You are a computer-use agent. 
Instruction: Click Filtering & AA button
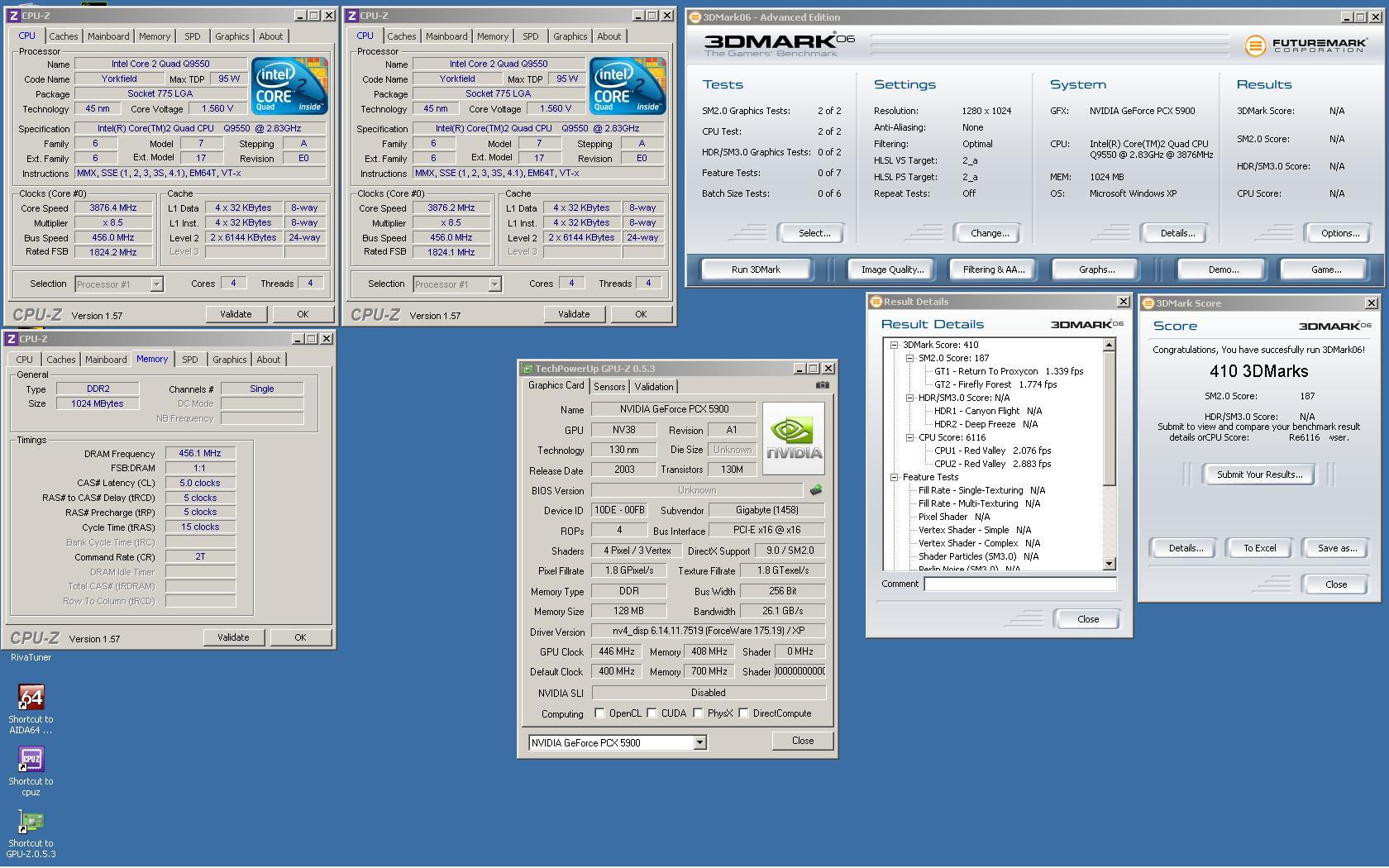pyautogui.click(x=993, y=269)
